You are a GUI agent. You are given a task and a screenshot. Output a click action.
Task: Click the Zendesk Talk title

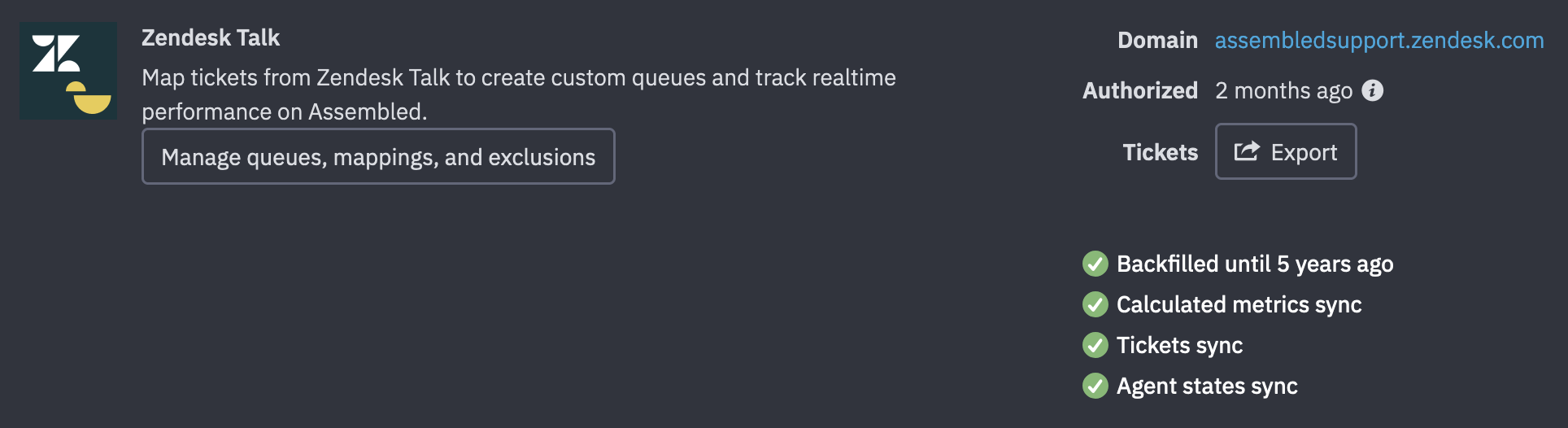point(211,37)
